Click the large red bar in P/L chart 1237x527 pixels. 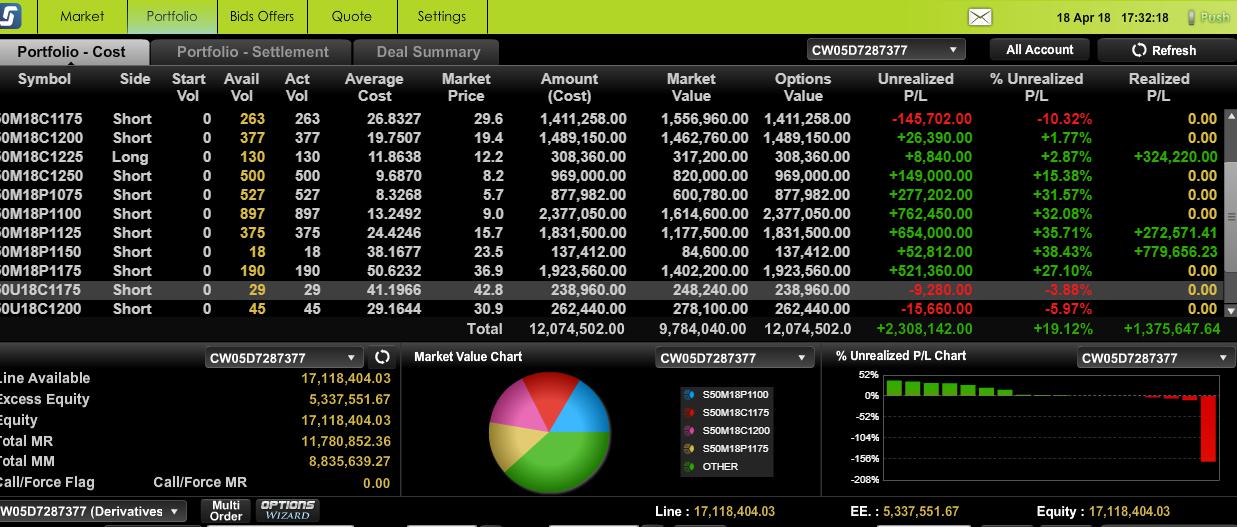click(1208, 428)
